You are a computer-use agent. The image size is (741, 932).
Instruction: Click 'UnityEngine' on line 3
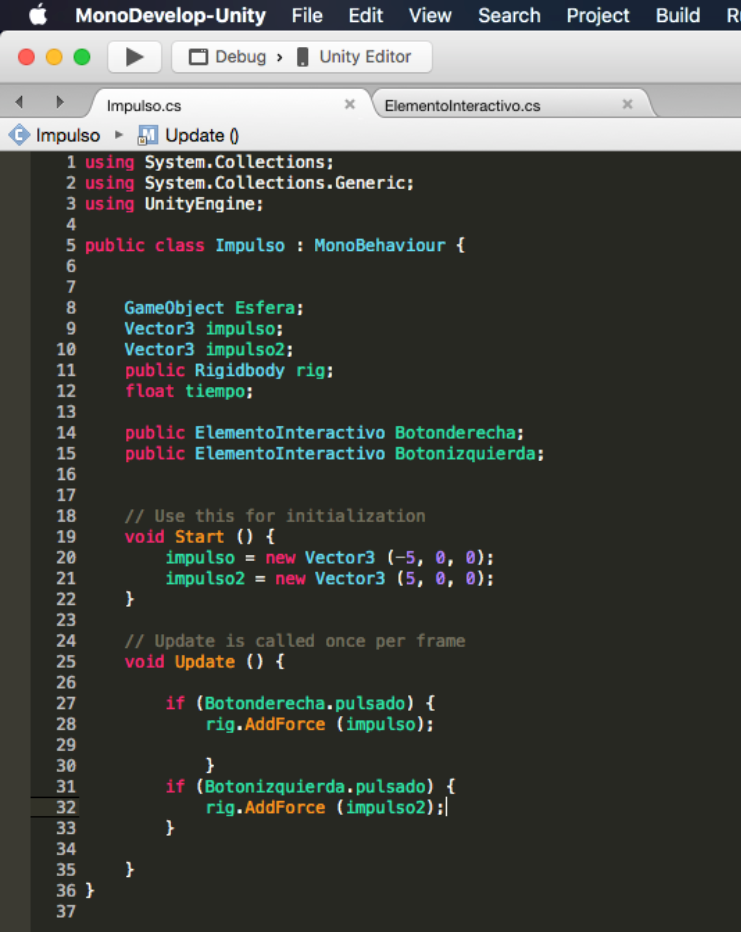(x=200, y=204)
